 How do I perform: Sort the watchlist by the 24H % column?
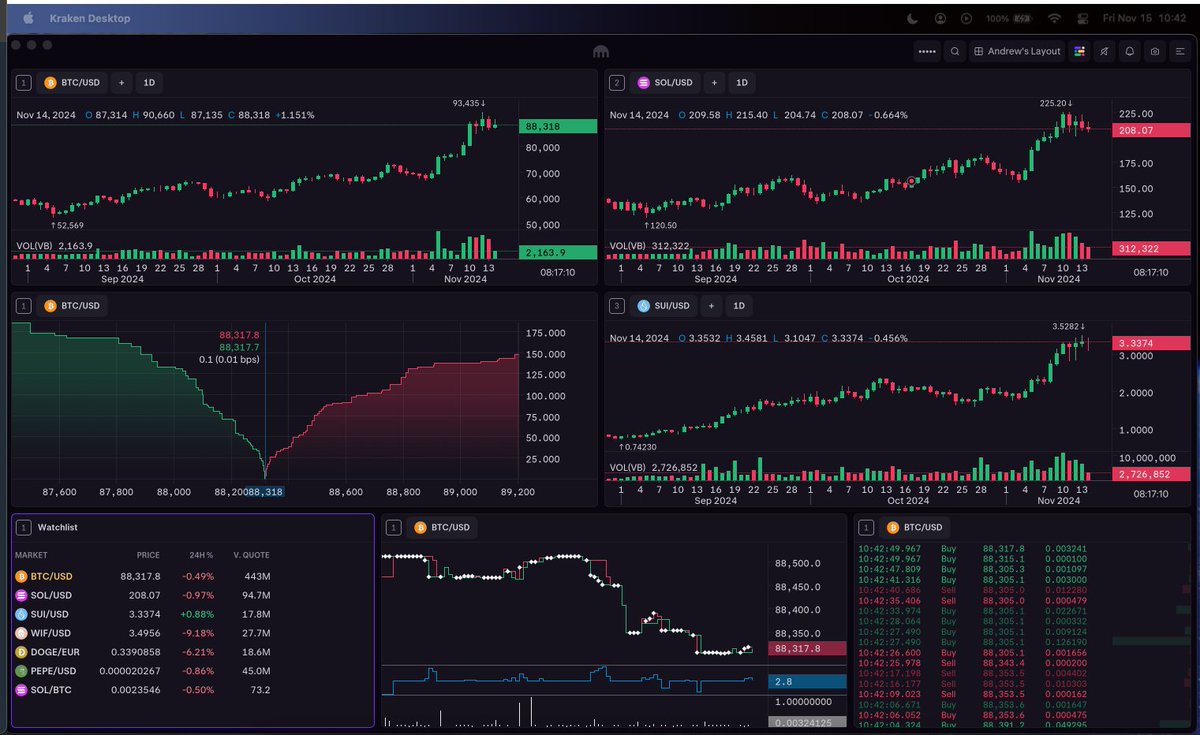(201, 555)
